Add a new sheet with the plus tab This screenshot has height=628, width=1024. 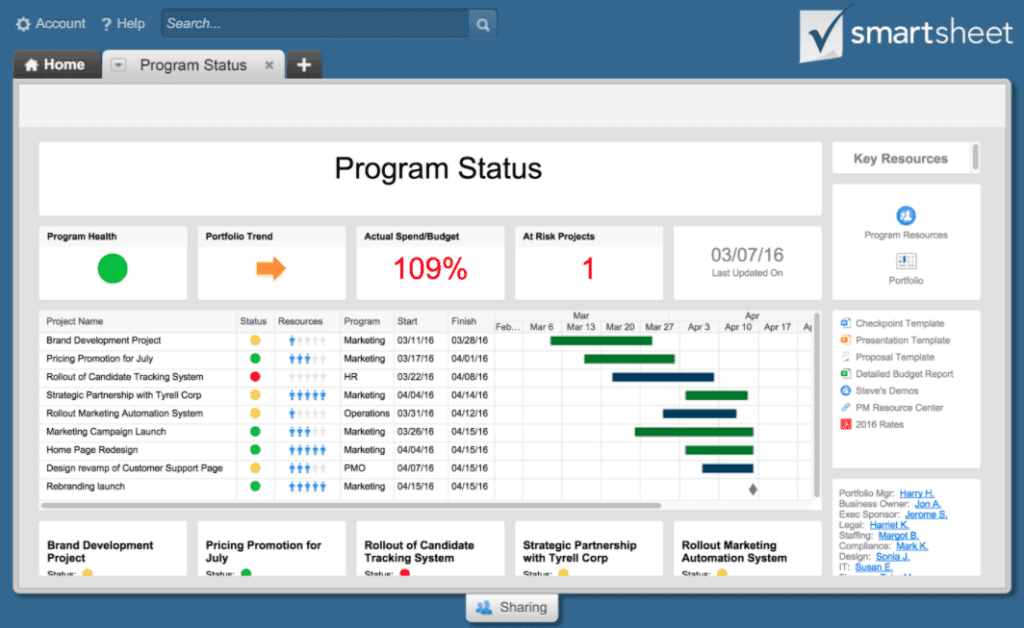(304, 64)
